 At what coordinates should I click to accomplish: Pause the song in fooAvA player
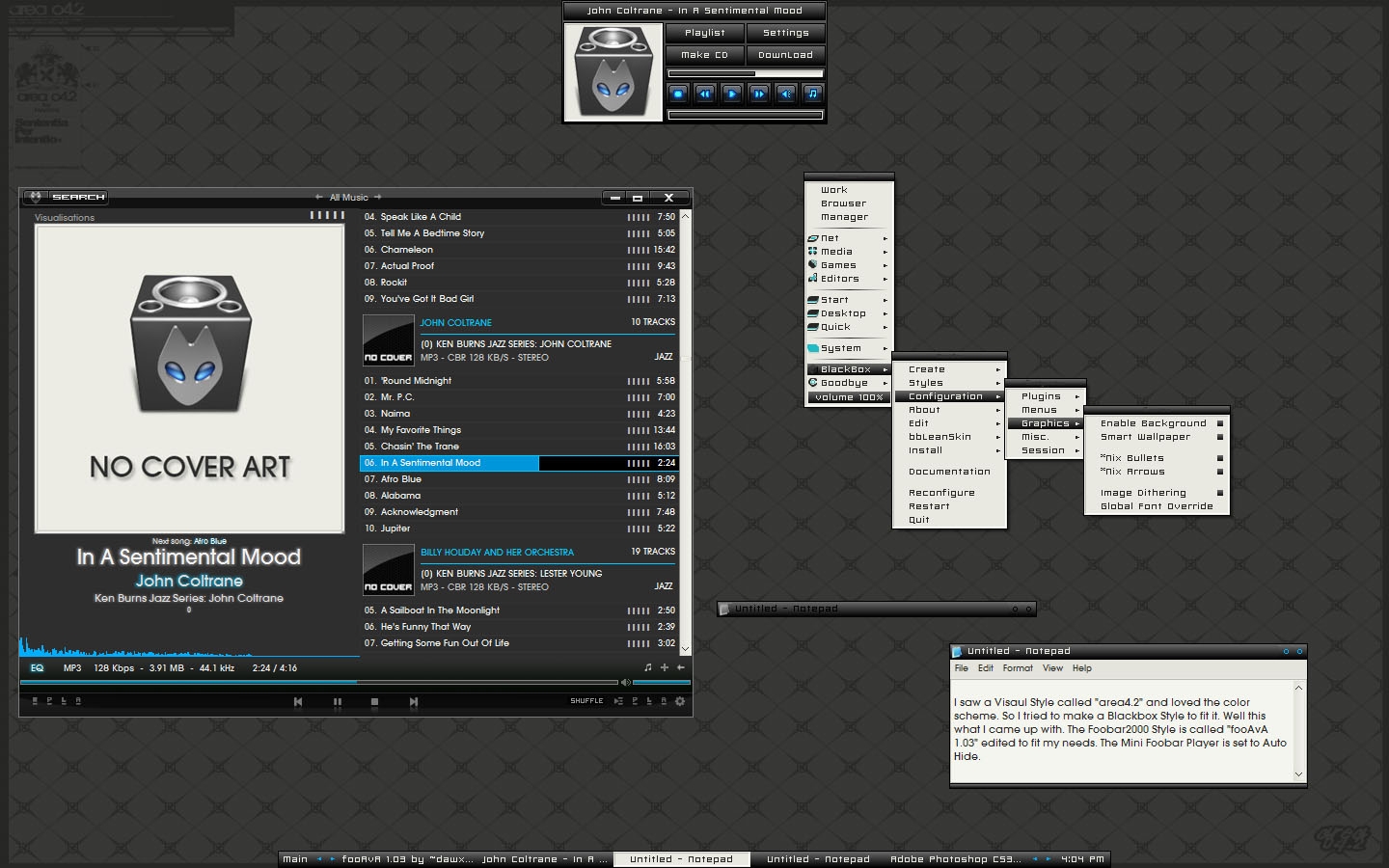(x=337, y=702)
